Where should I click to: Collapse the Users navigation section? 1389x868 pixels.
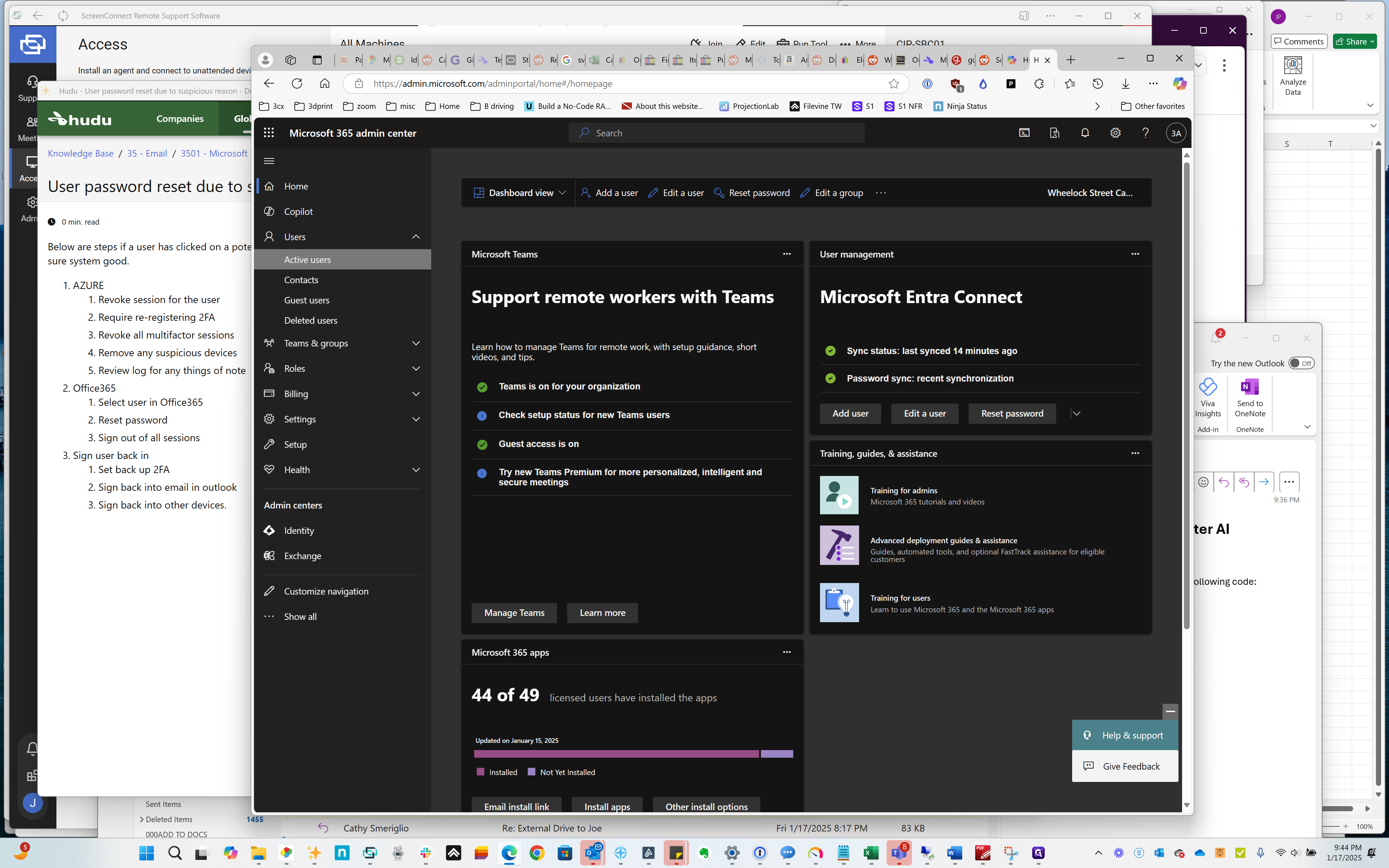(x=416, y=237)
